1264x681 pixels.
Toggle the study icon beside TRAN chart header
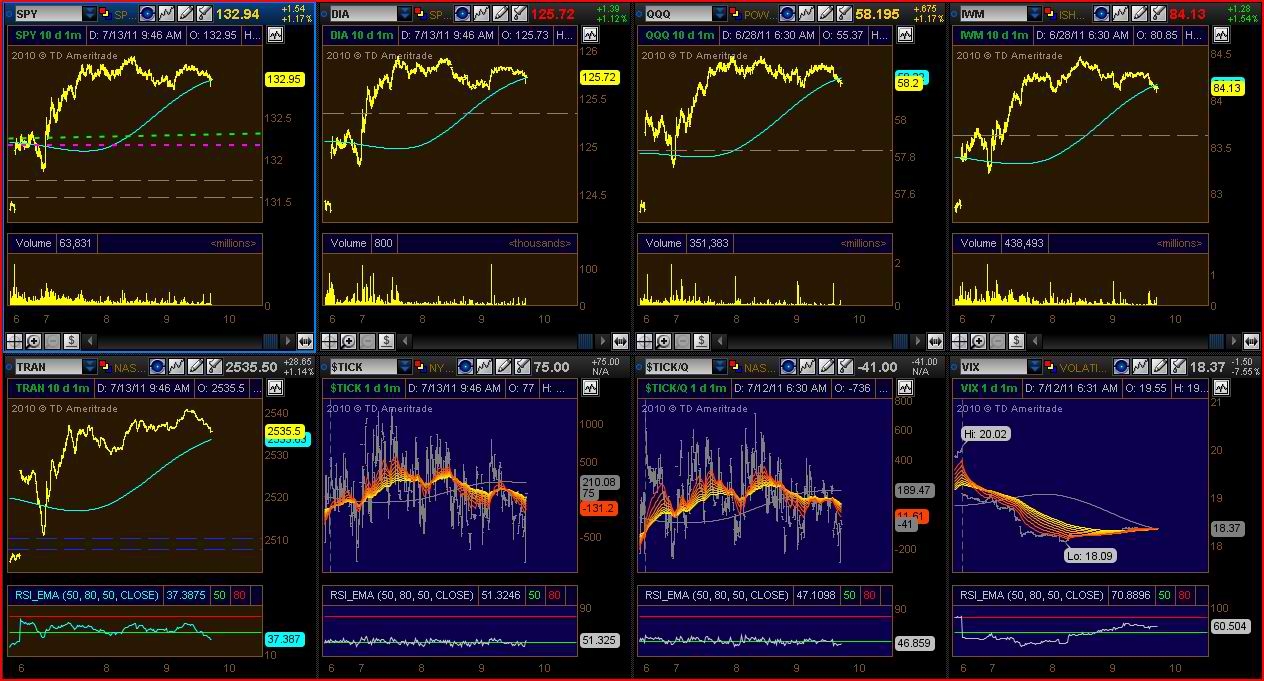point(275,388)
